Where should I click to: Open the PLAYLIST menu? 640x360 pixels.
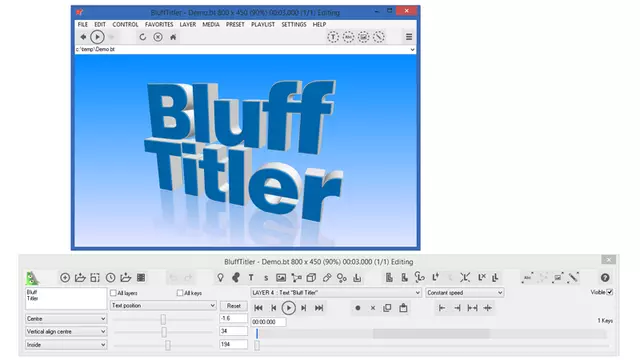coord(263,24)
